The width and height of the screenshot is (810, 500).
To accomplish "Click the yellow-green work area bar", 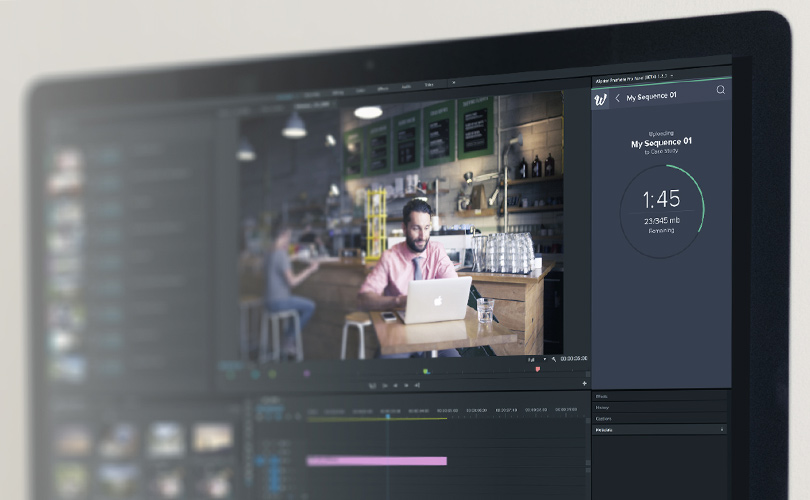I will (x=377, y=419).
